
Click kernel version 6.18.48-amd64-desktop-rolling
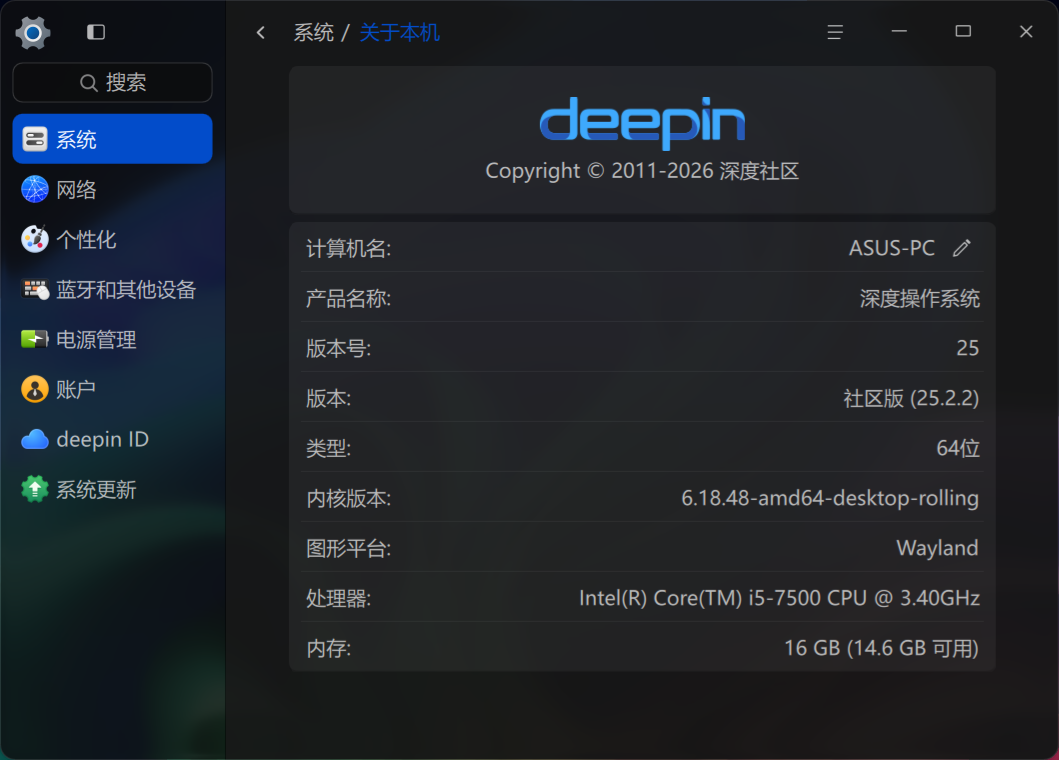830,498
